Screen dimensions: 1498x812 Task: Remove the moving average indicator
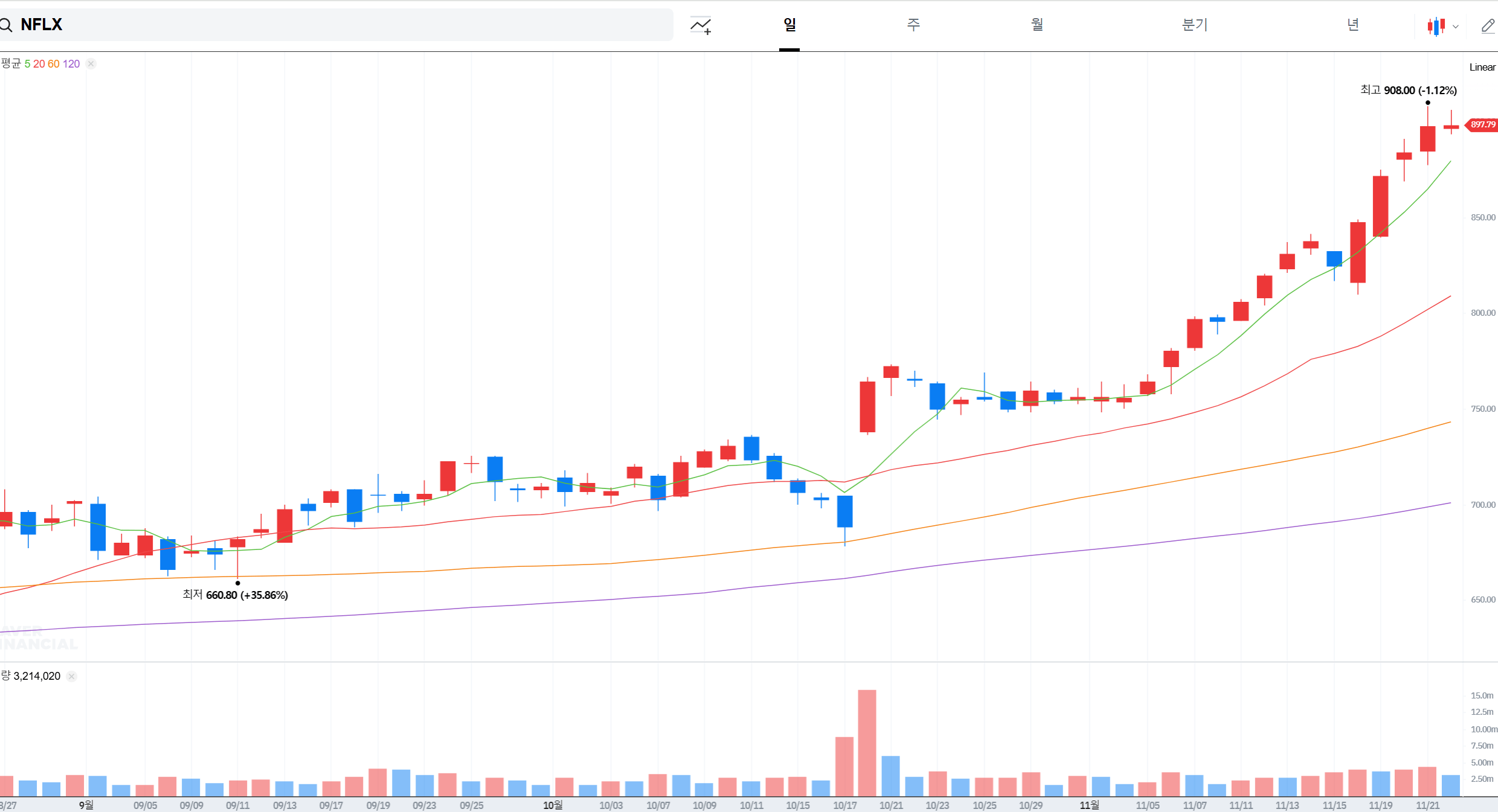click(91, 64)
